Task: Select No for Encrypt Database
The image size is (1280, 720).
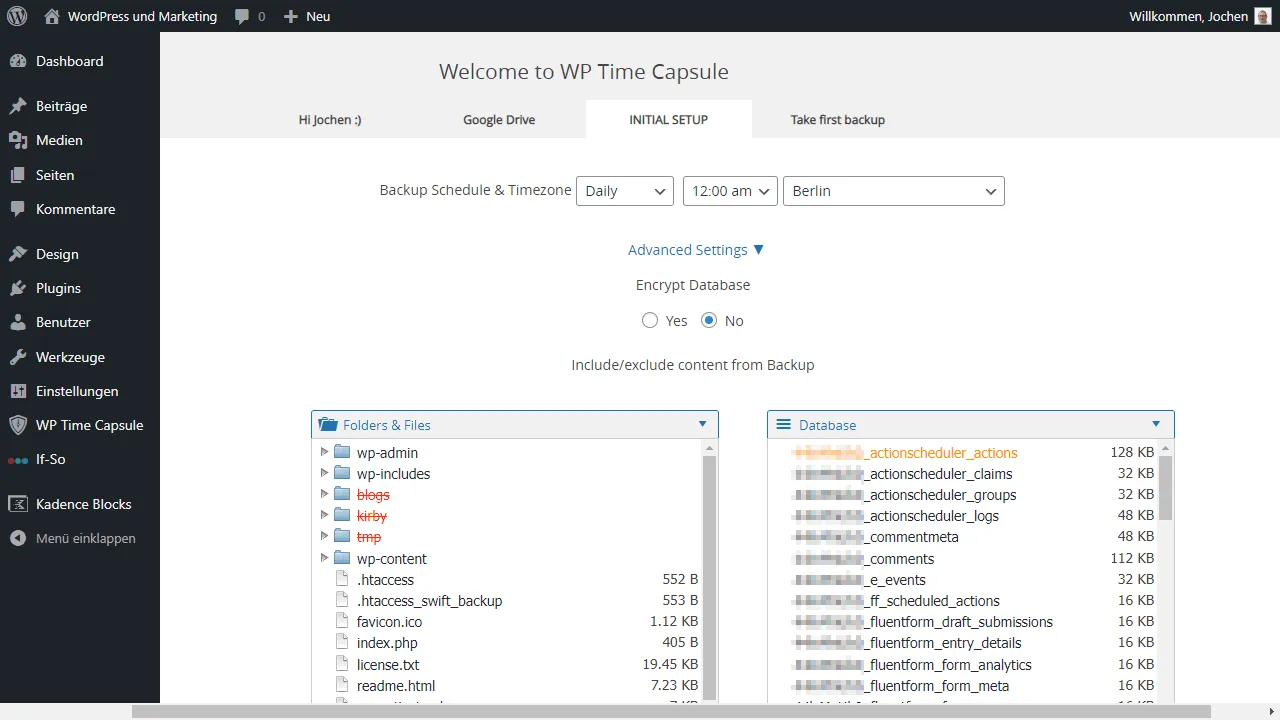Action: pos(709,320)
